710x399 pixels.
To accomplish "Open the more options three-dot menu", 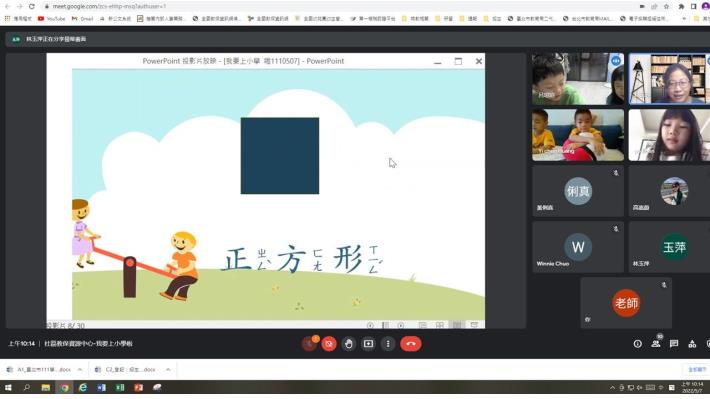I will point(388,344).
